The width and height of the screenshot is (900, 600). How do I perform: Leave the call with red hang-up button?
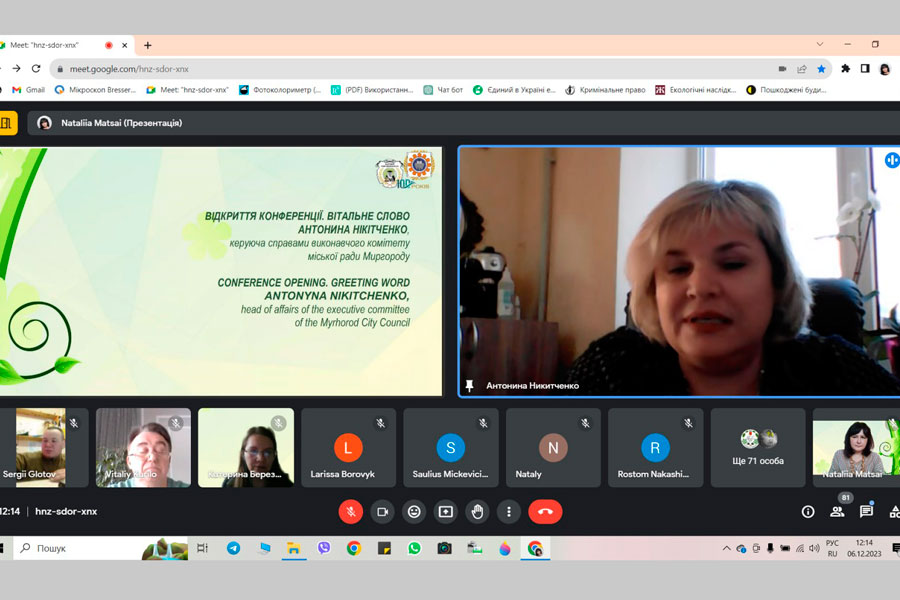(545, 512)
